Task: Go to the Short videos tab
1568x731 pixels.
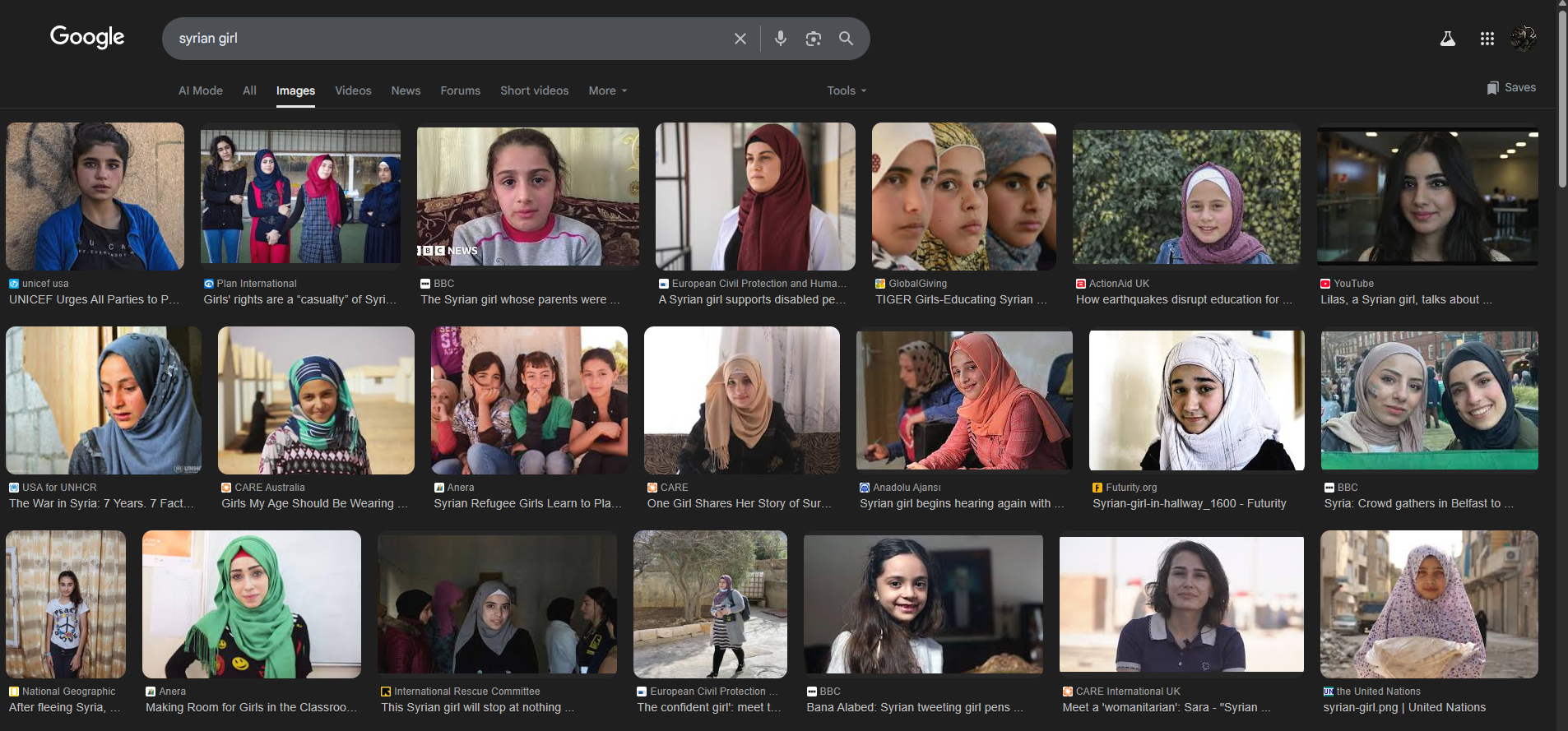Action: [534, 90]
